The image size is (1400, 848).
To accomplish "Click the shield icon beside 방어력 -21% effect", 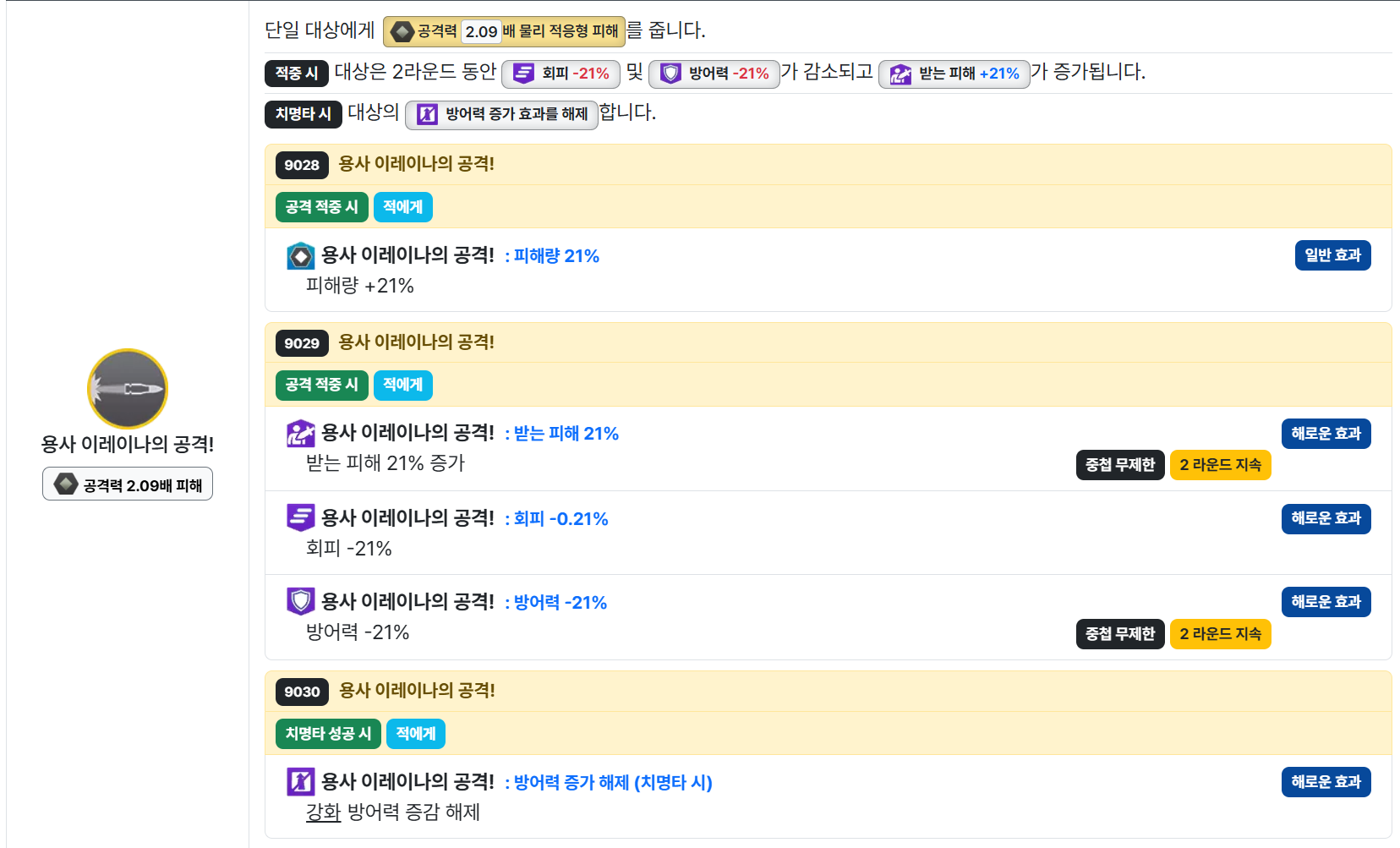I will click(x=300, y=601).
